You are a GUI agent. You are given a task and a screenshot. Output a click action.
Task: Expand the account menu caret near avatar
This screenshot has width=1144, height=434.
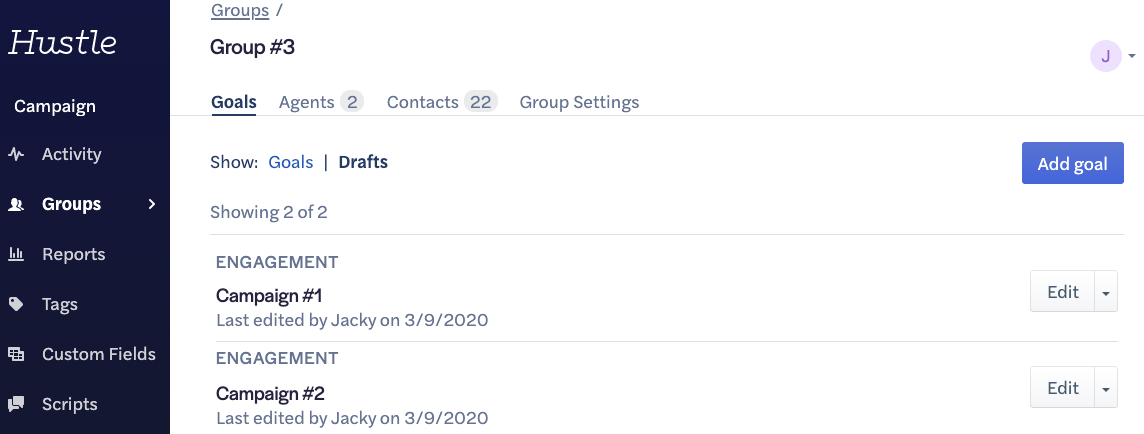(x=1132, y=56)
